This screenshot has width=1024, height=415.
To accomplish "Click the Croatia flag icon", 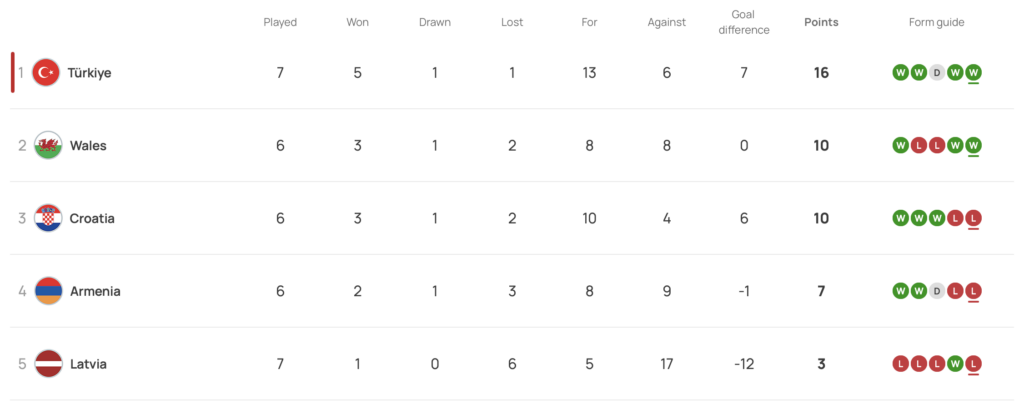I will coord(47,219).
